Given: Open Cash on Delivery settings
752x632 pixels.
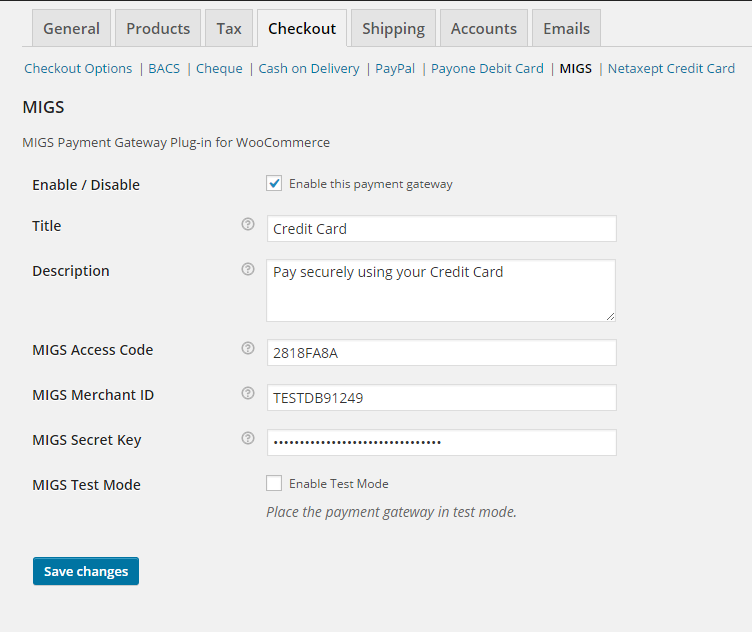Looking at the screenshot, I should coord(309,69).
